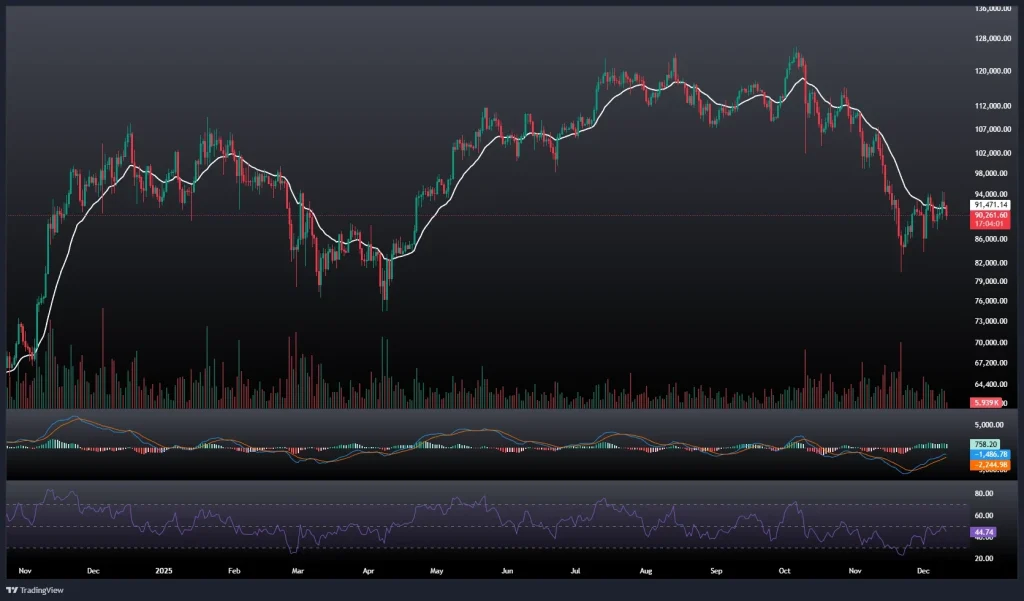Select the Jul marker on time axis

pyautogui.click(x=575, y=572)
